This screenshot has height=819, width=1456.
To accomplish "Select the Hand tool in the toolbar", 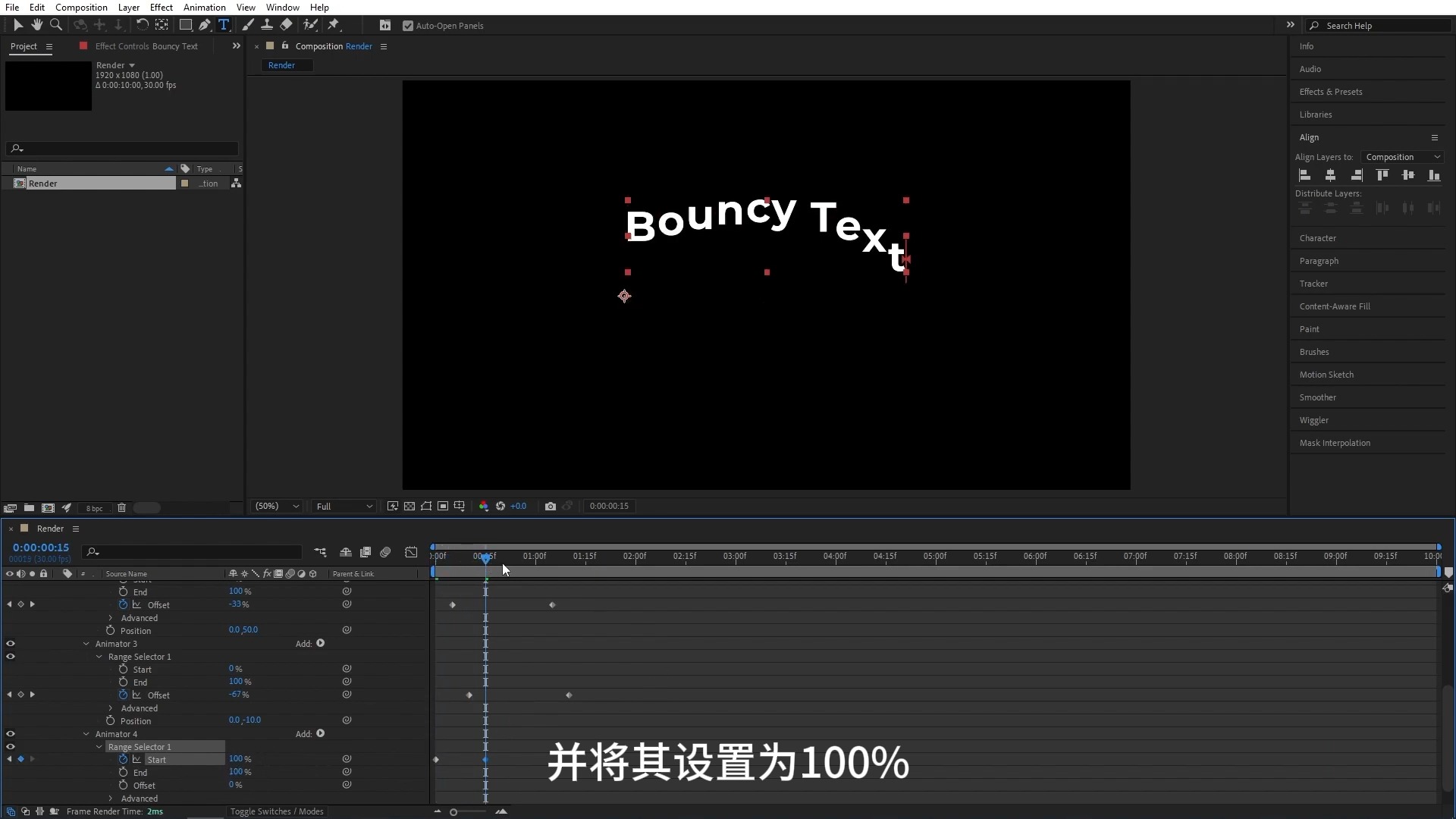I will click(x=36, y=25).
